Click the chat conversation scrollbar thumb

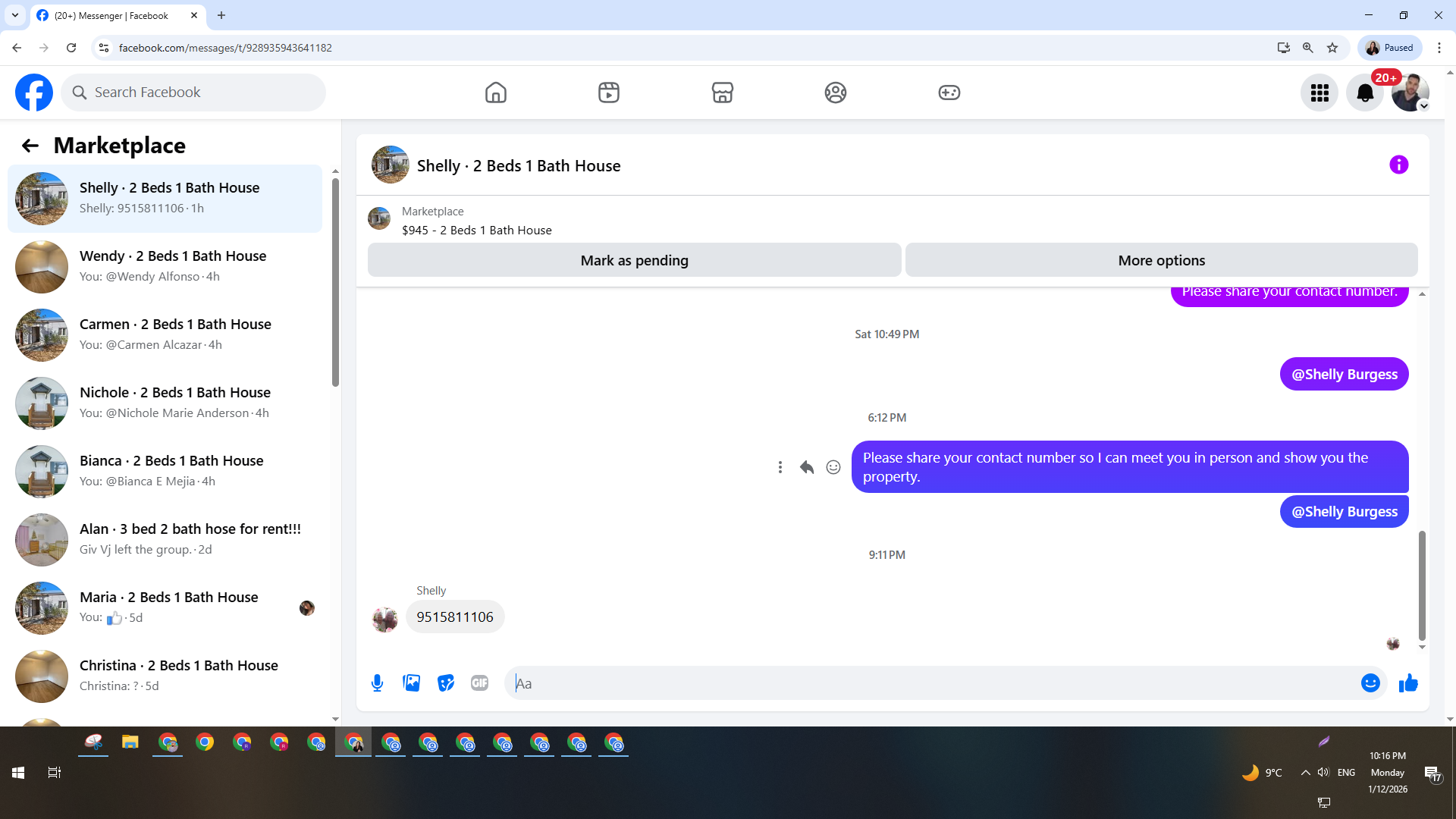pyautogui.click(x=1422, y=584)
